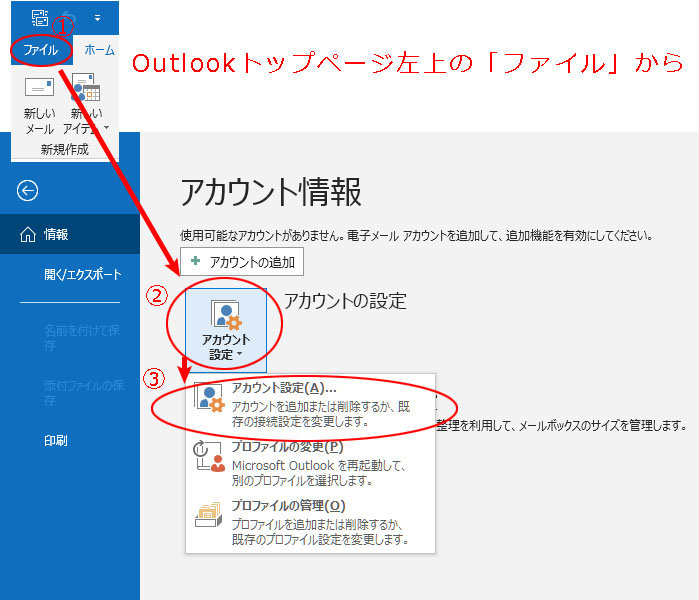Click the folder icon beside プロファイルの管理
699x600 pixels.
209,514
